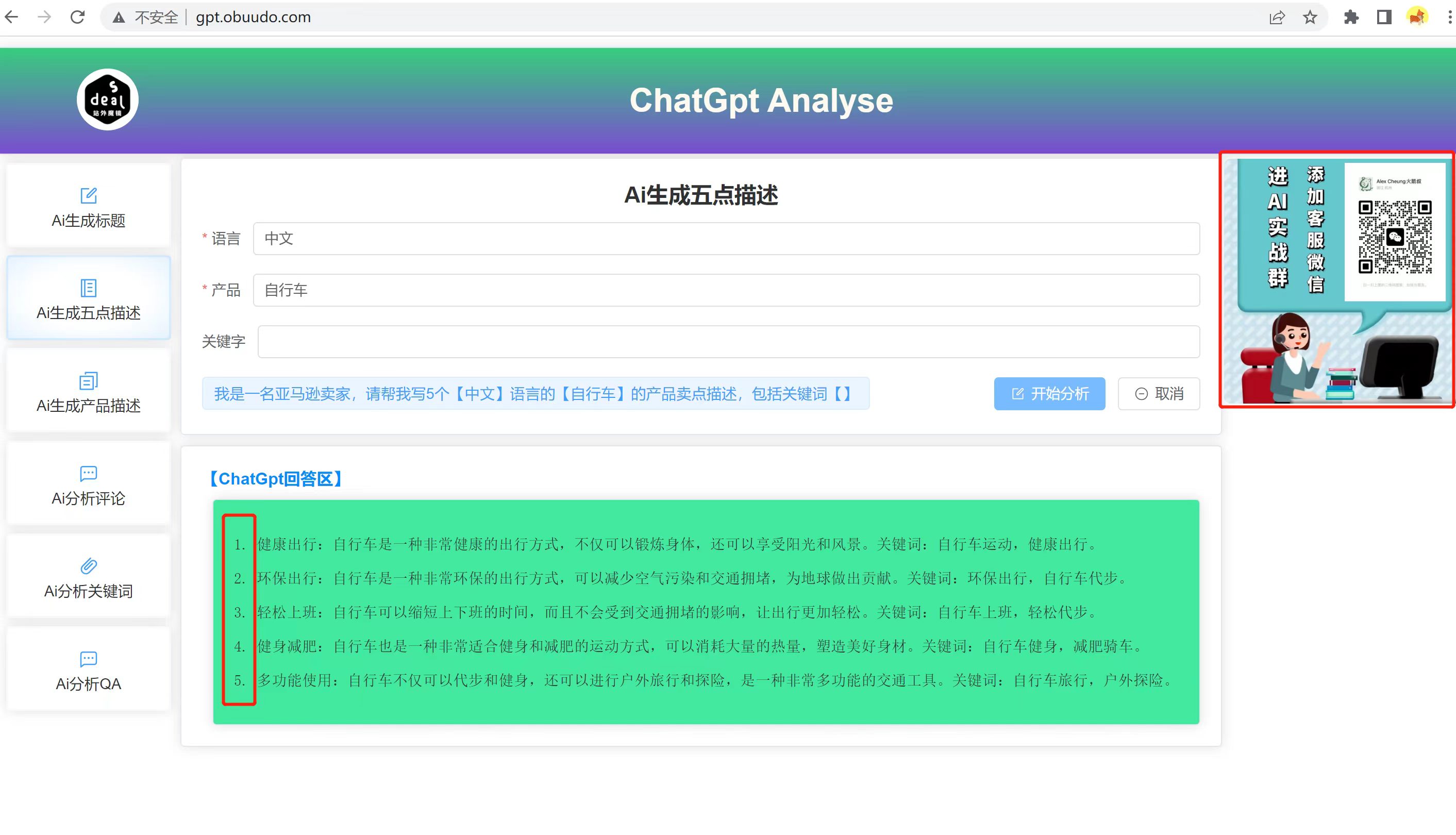The image size is (1456, 835).
Task: Click the empty 关键字 input field
Action: click(x=729, y=342)
